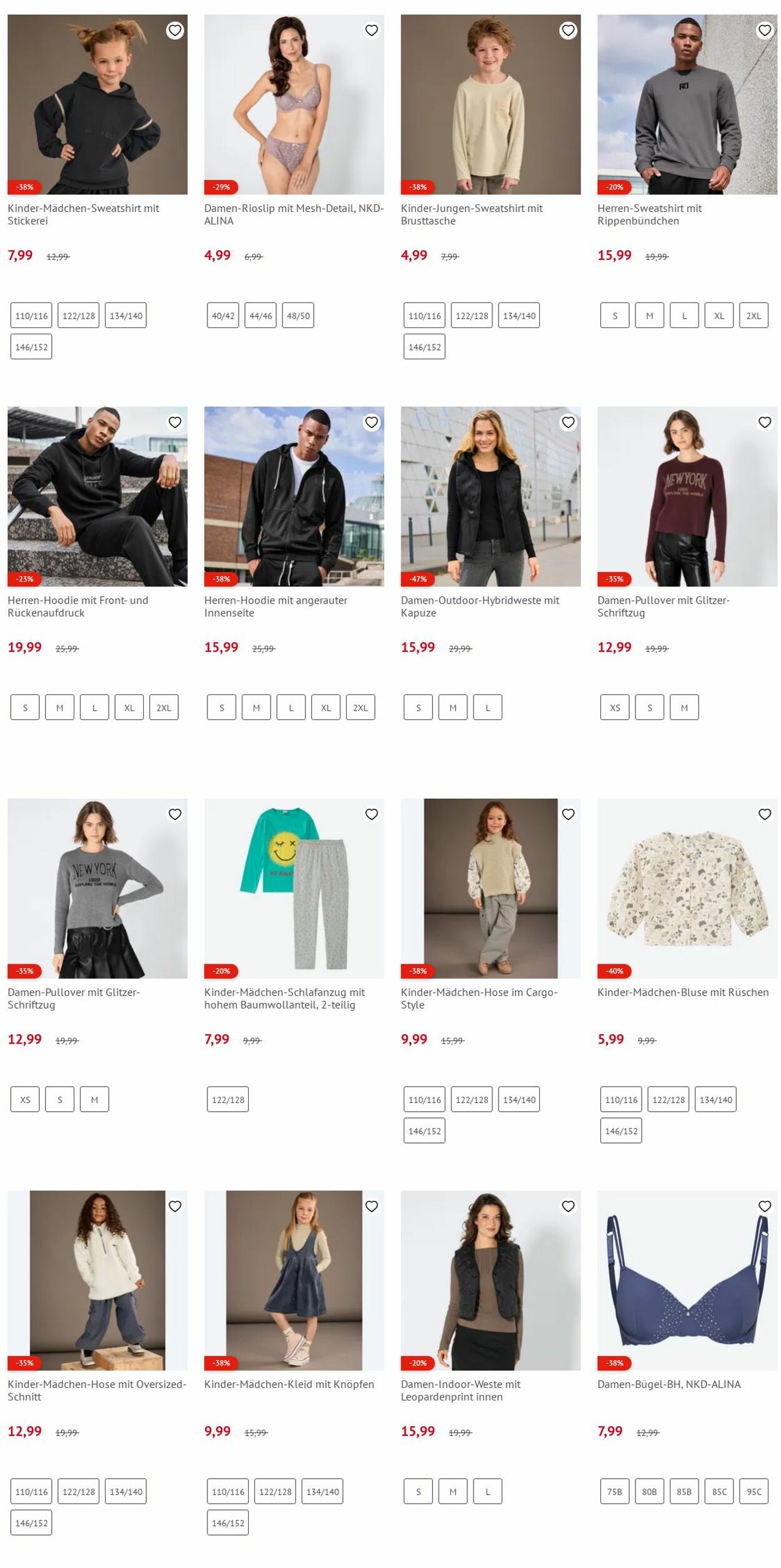The image size is (781, 1568).
Task: Choose size 48/50 for Damen-Rioslip
Action: coord(298,316)
